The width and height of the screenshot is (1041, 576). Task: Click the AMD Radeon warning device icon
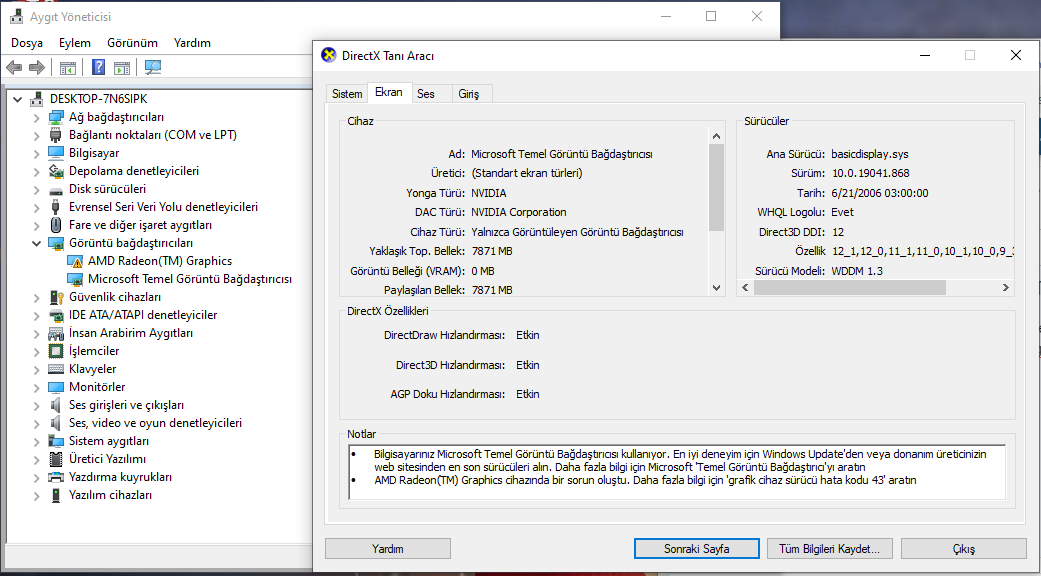(75, 261)
